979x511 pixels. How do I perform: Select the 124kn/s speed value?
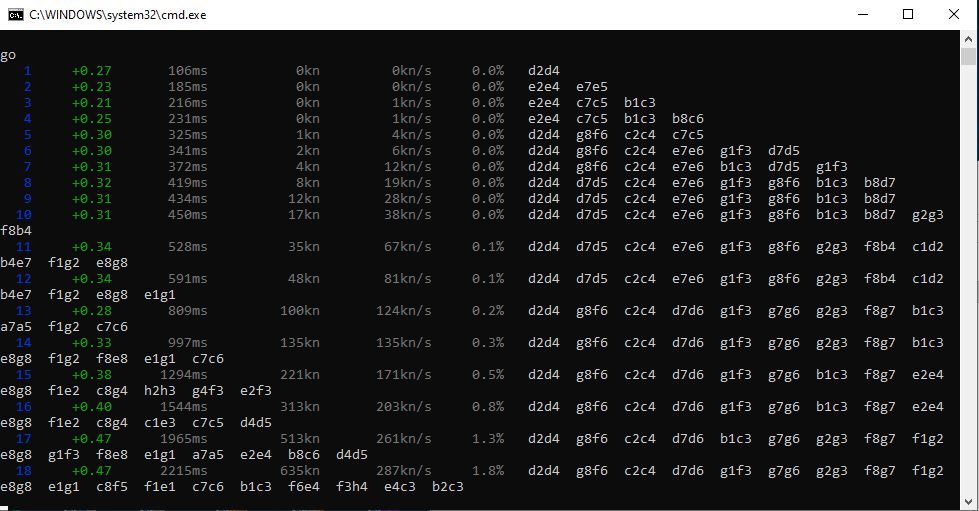click(x=403, y=310)
